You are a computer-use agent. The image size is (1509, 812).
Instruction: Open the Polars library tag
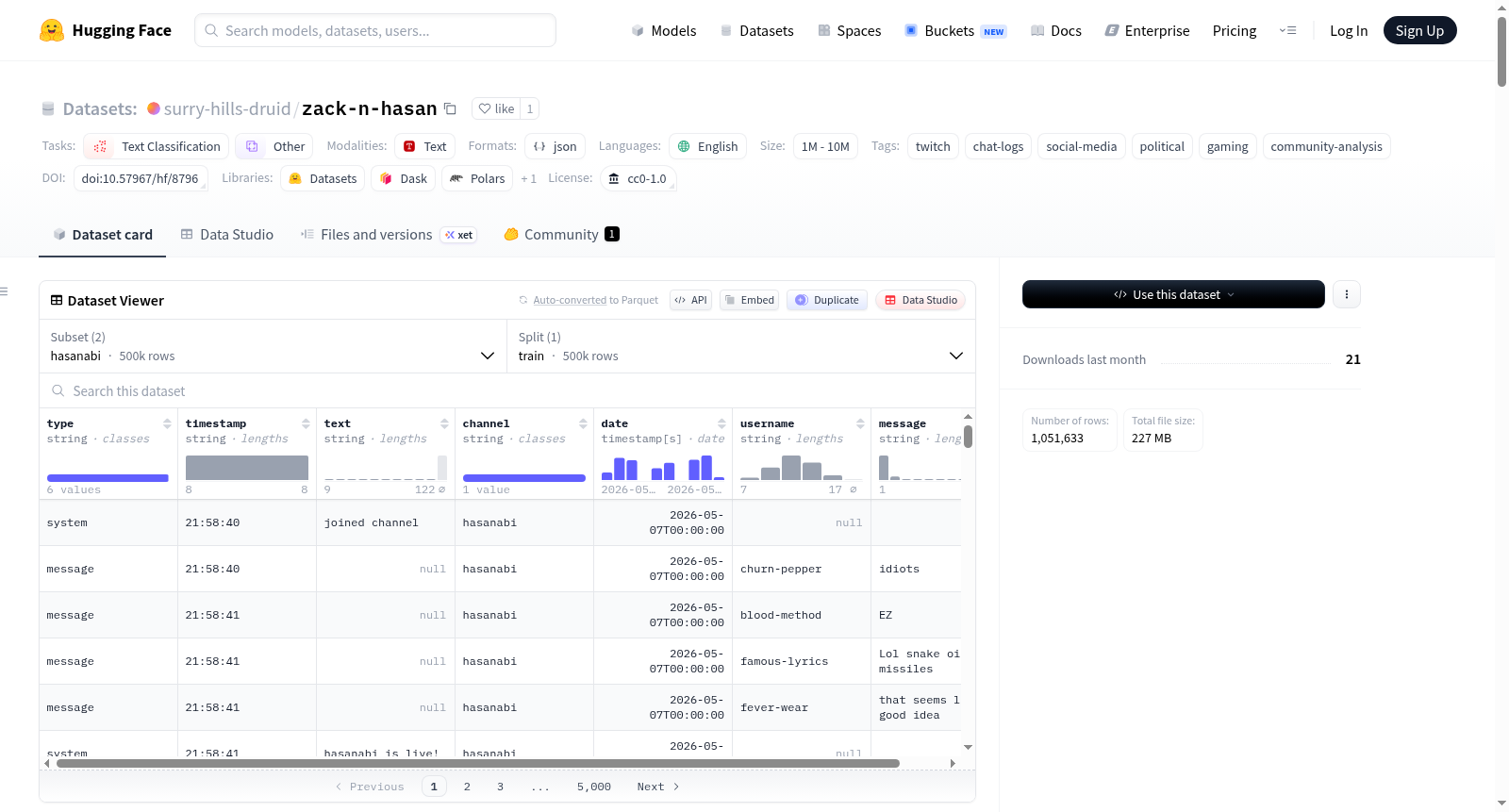click(477, 178)
